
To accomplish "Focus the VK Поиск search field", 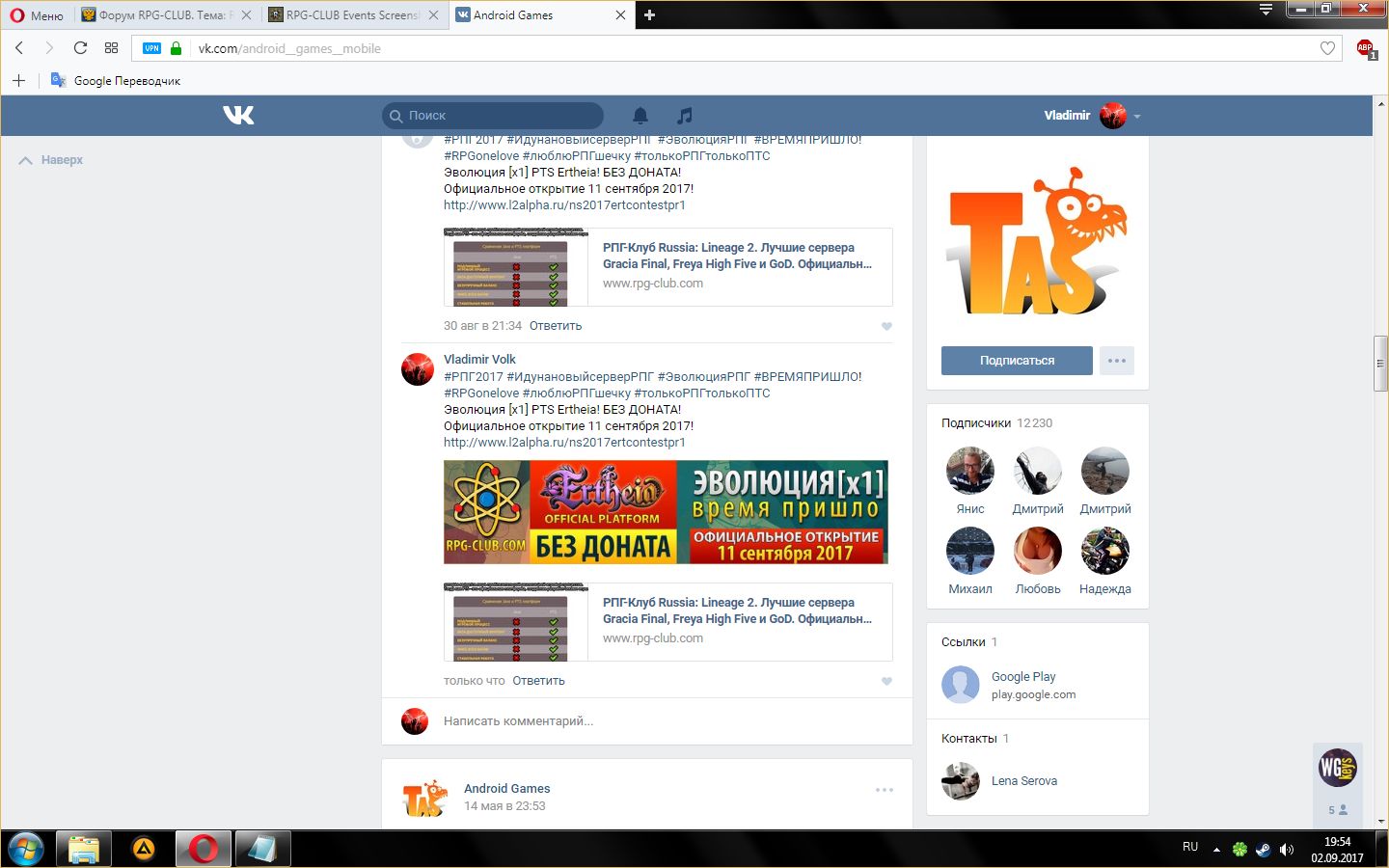I will [493, 116].
